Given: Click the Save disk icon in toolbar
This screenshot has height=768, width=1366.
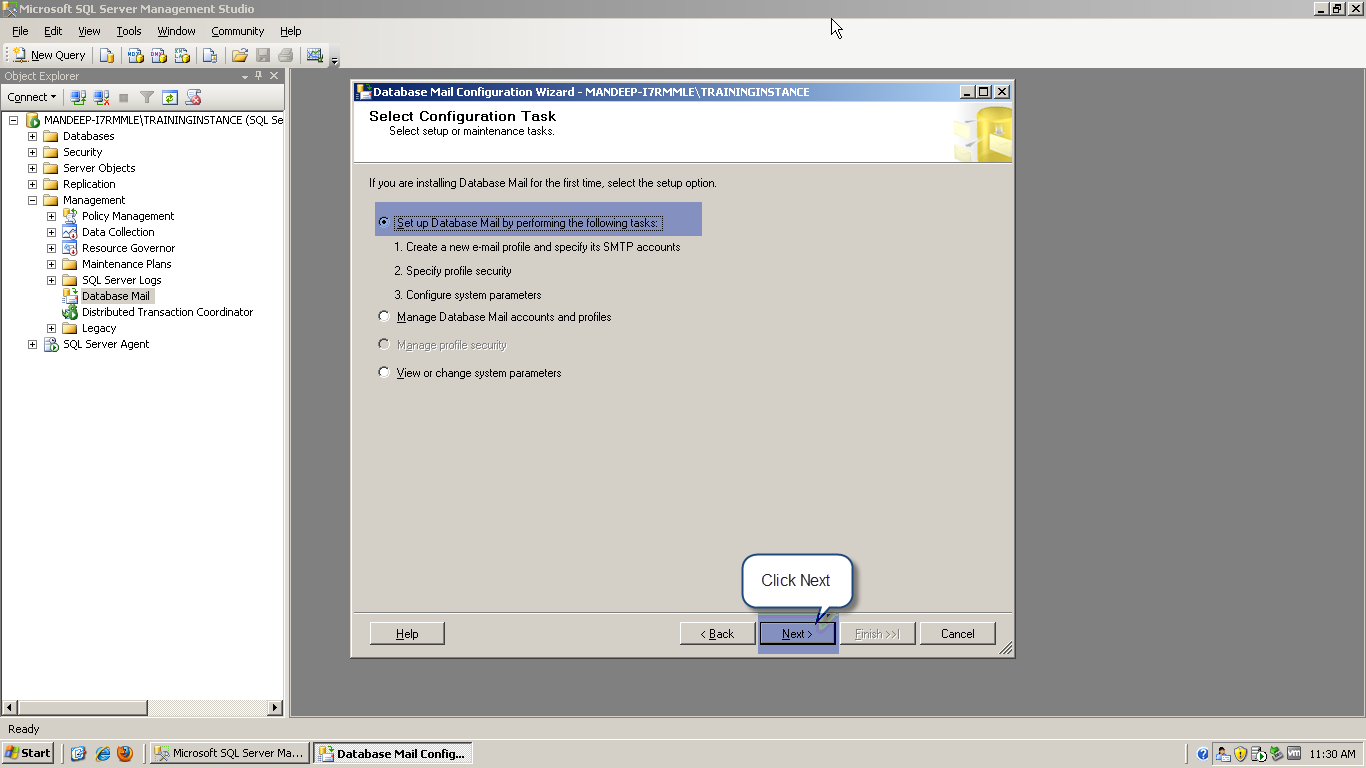Looking at the screenshot, I should [x=263, y=55].
